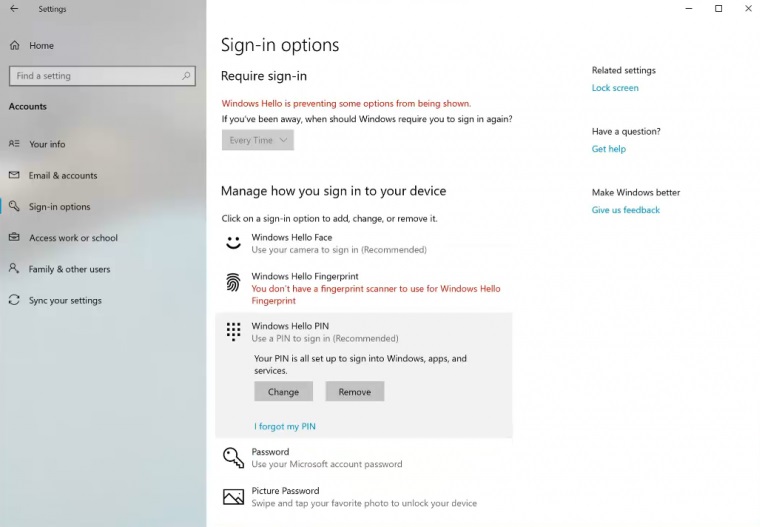Expand the Windows Hello Face option

click(364, 243)
